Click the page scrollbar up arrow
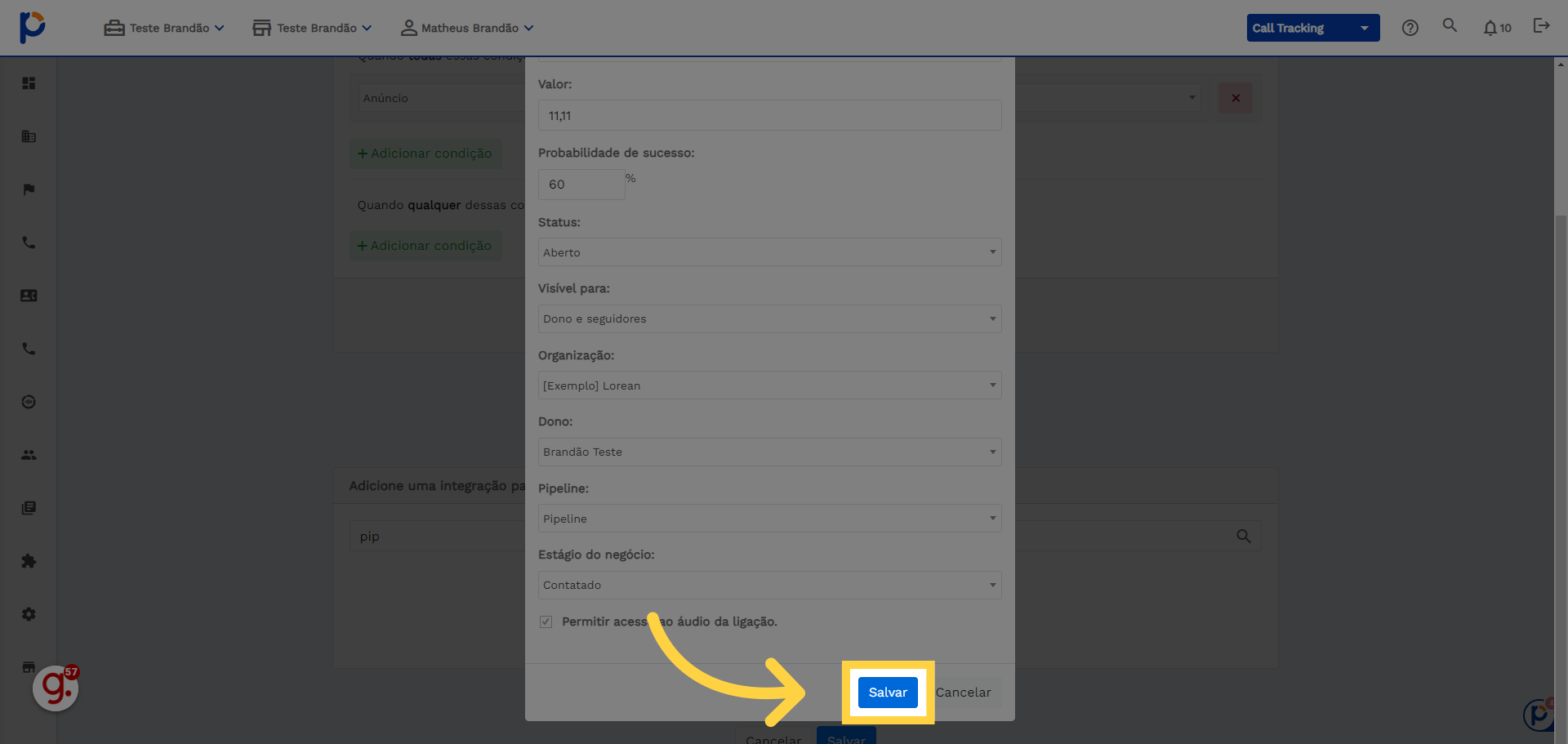The height and width of the screenshot is (744, 1568). [1561, 64]
